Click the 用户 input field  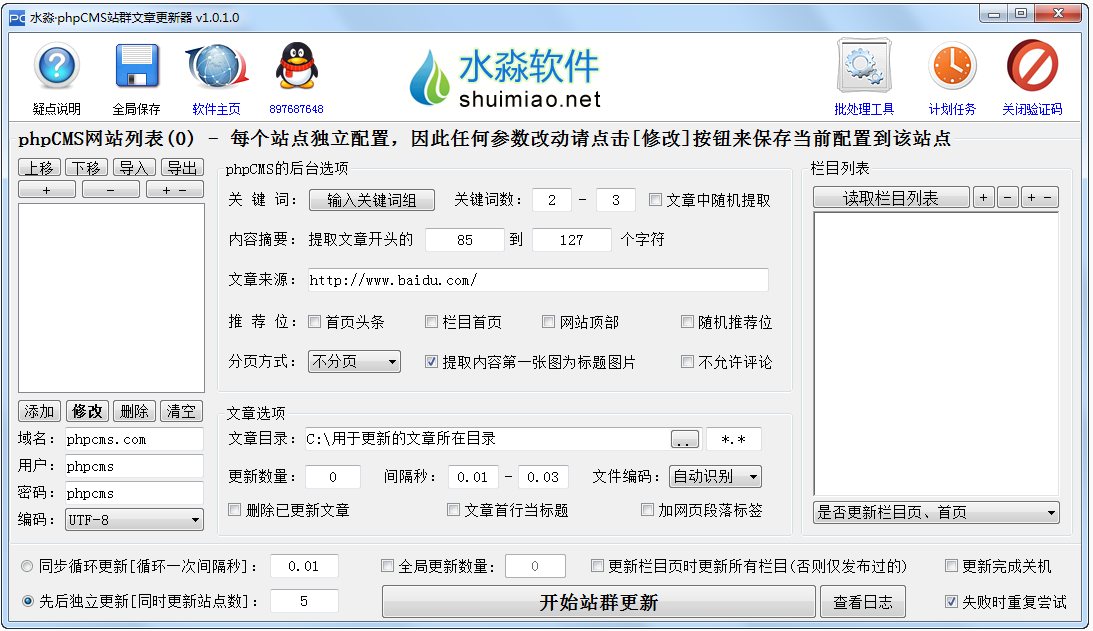[135, 466]
